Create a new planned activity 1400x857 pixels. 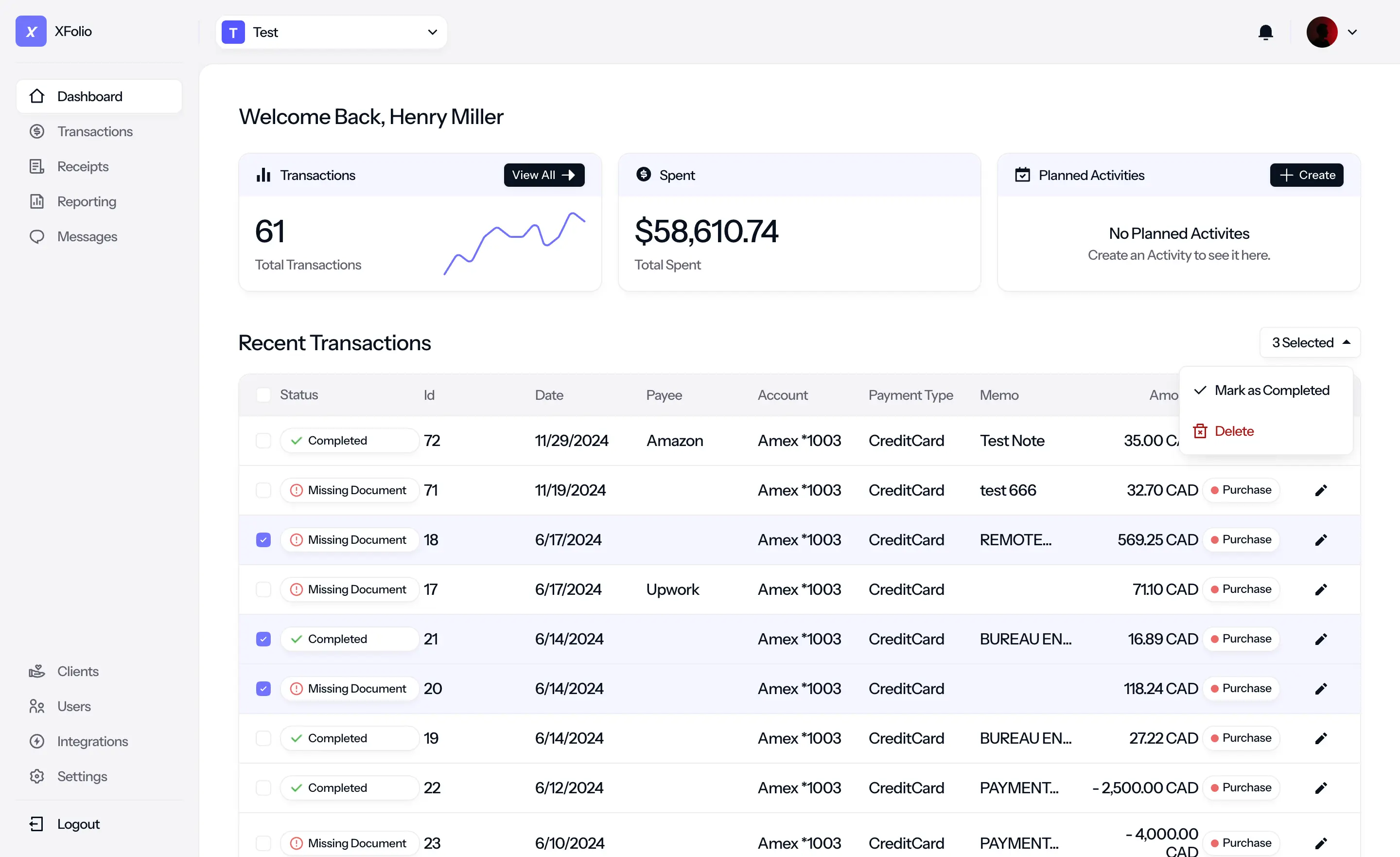(1306, 175)
